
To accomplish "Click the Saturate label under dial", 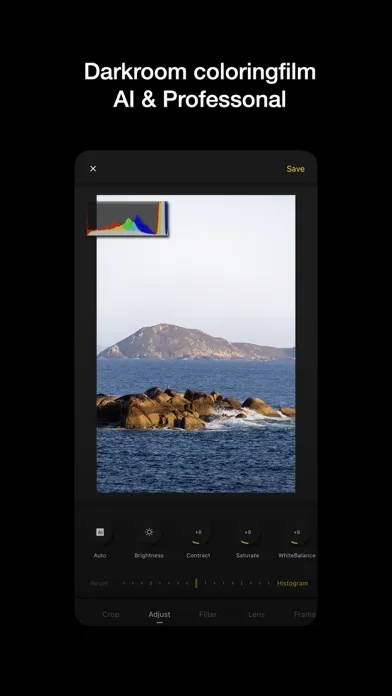I will click(247, 555).
